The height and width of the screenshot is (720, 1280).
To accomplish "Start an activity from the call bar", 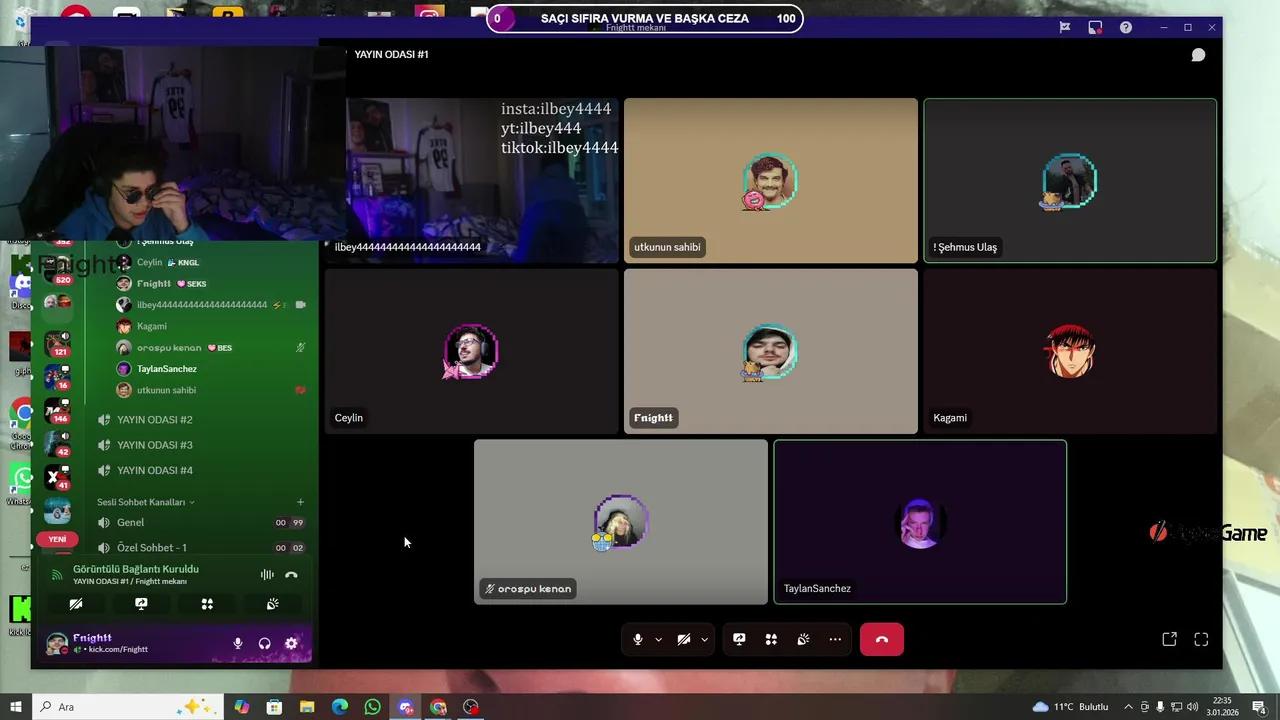I will point(771,640).
